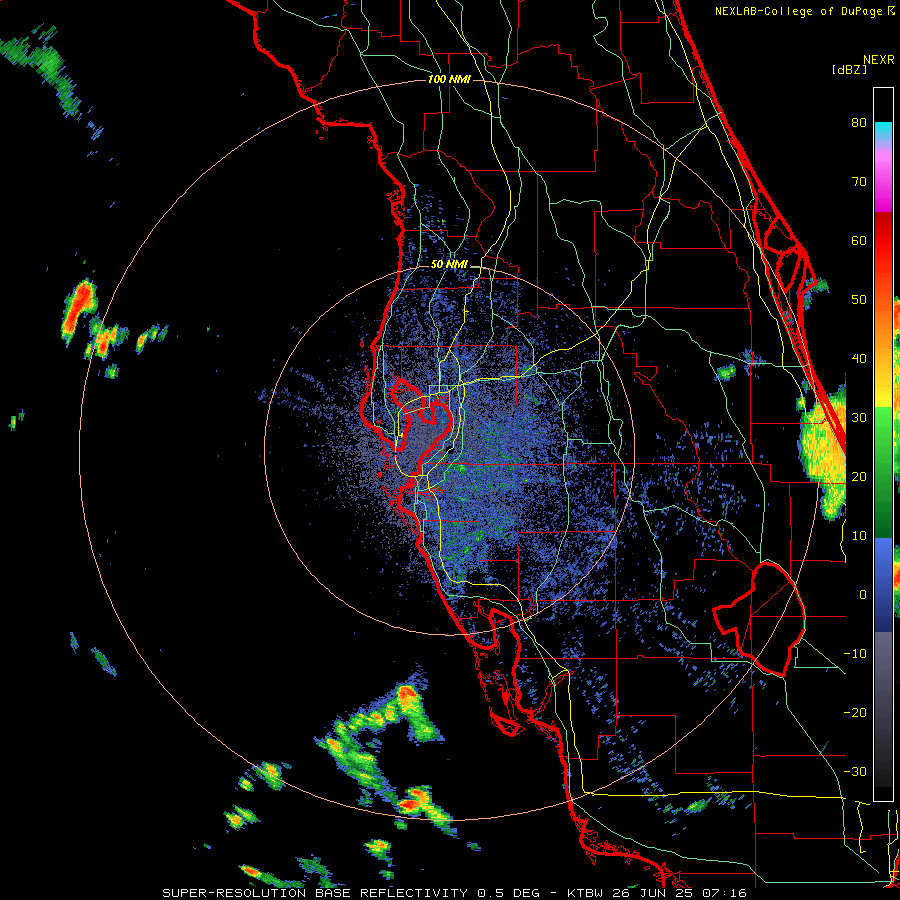
Task: Select the 70 value on dBZ scale
Action: coord(859,181)
